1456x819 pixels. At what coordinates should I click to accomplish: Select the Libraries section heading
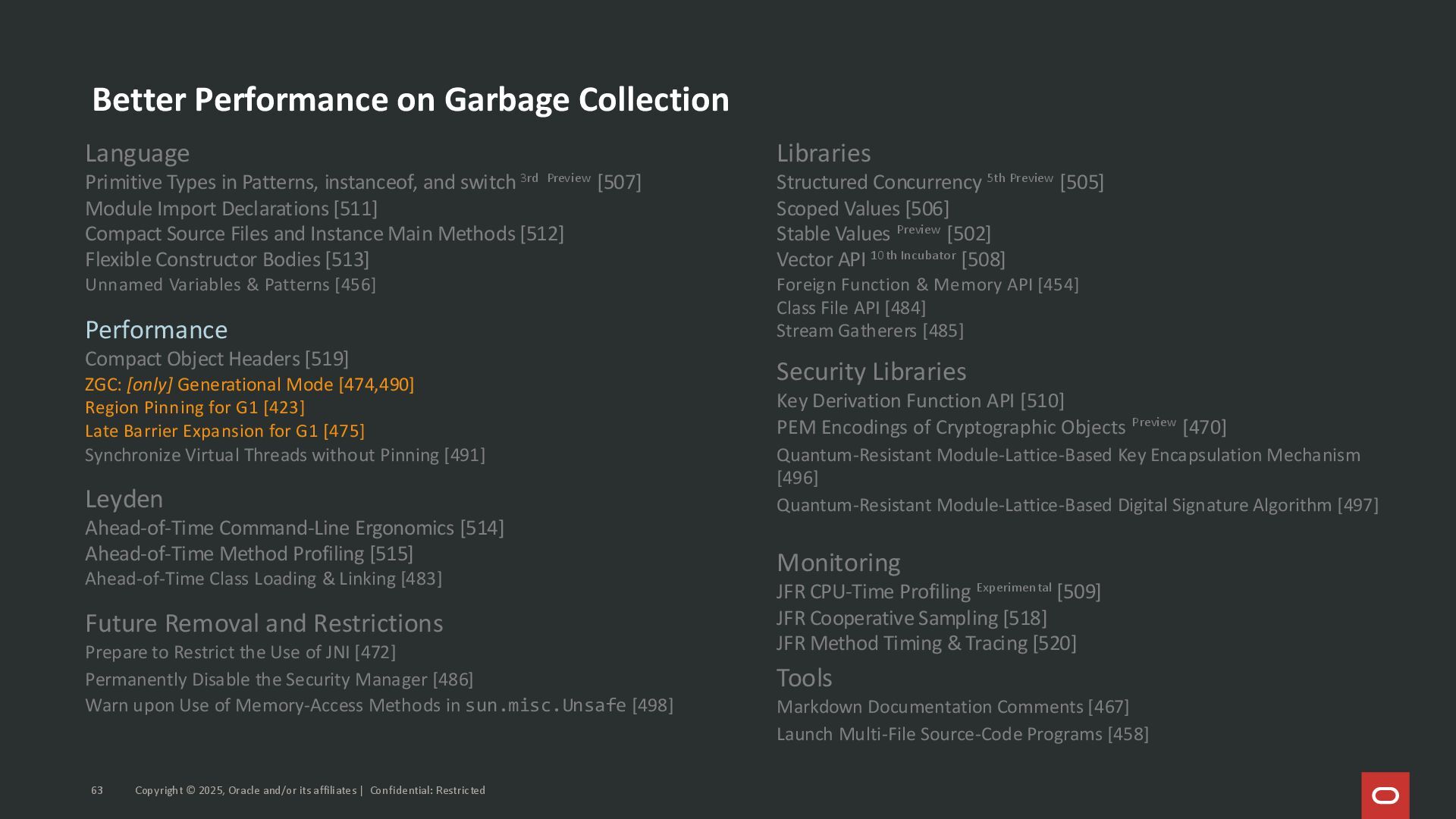click(823, 153)
